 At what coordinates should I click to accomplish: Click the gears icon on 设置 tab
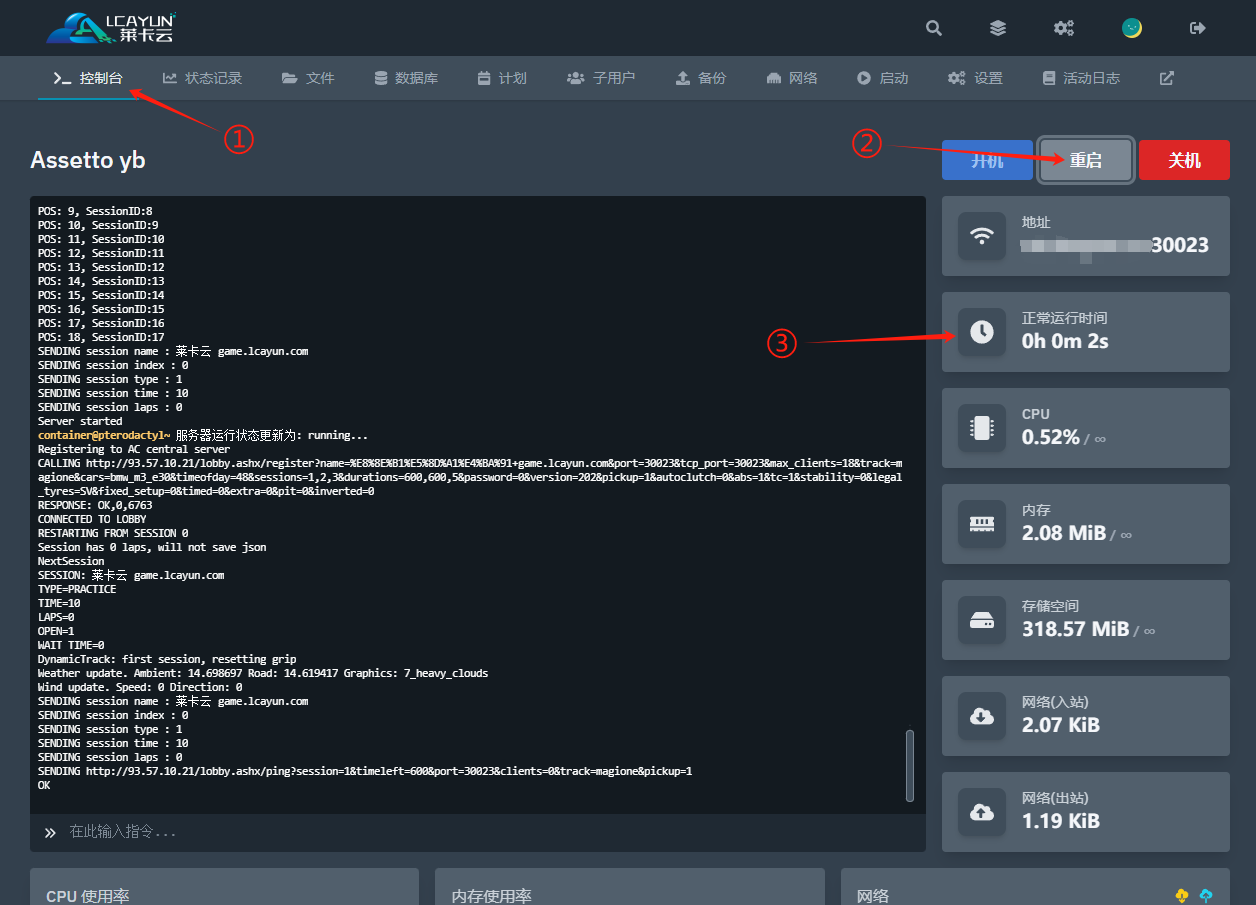[x=957, y=78]
